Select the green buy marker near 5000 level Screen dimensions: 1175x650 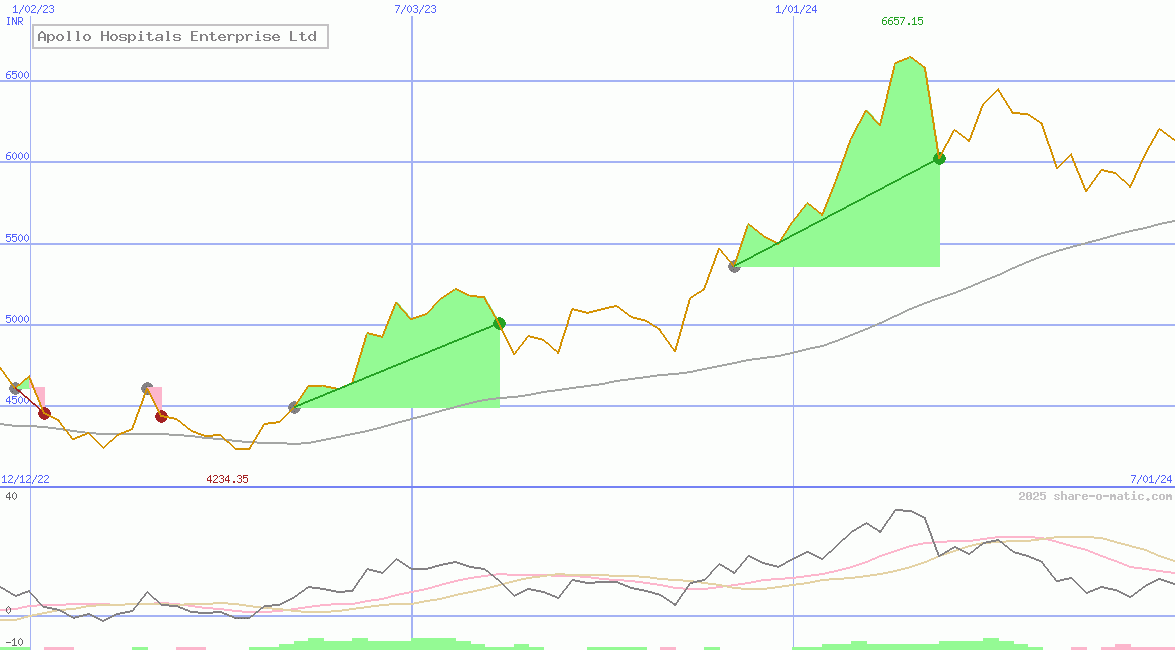point(498,323)
